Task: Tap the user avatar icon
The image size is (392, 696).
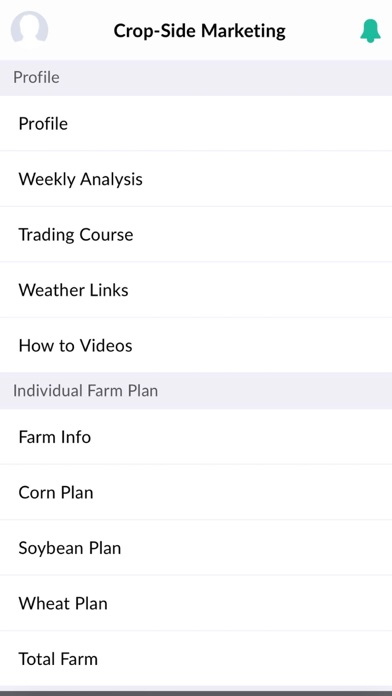Action: (29, 28)
